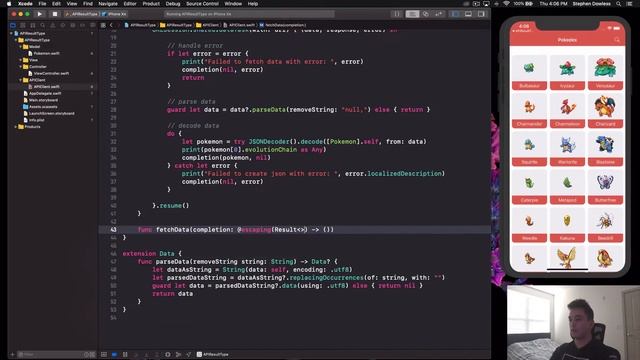Viewport: 640px width, 360px height.
Task: Tap the Butterfree card in simulator
Action: point(605,187)
